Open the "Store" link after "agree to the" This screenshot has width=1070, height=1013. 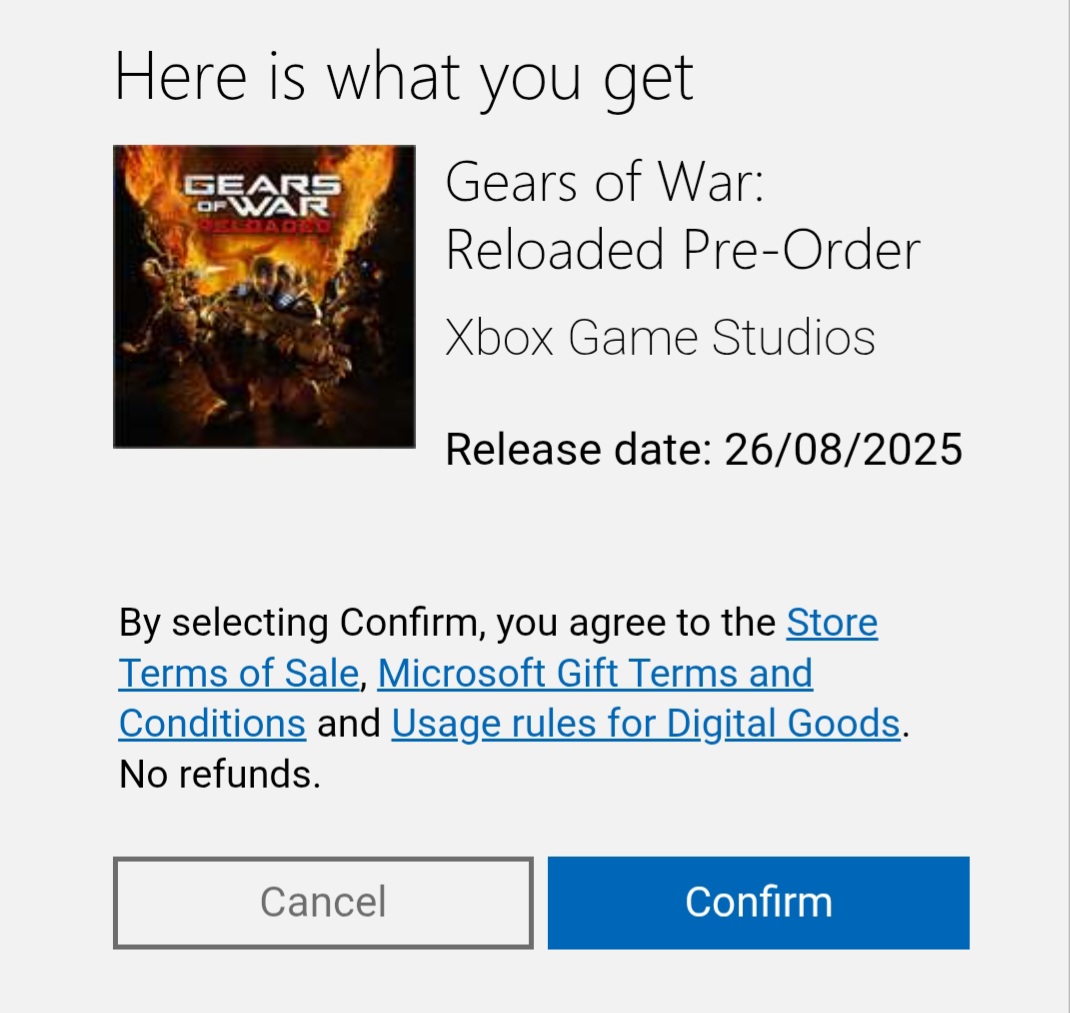click(x=832, y=623)
